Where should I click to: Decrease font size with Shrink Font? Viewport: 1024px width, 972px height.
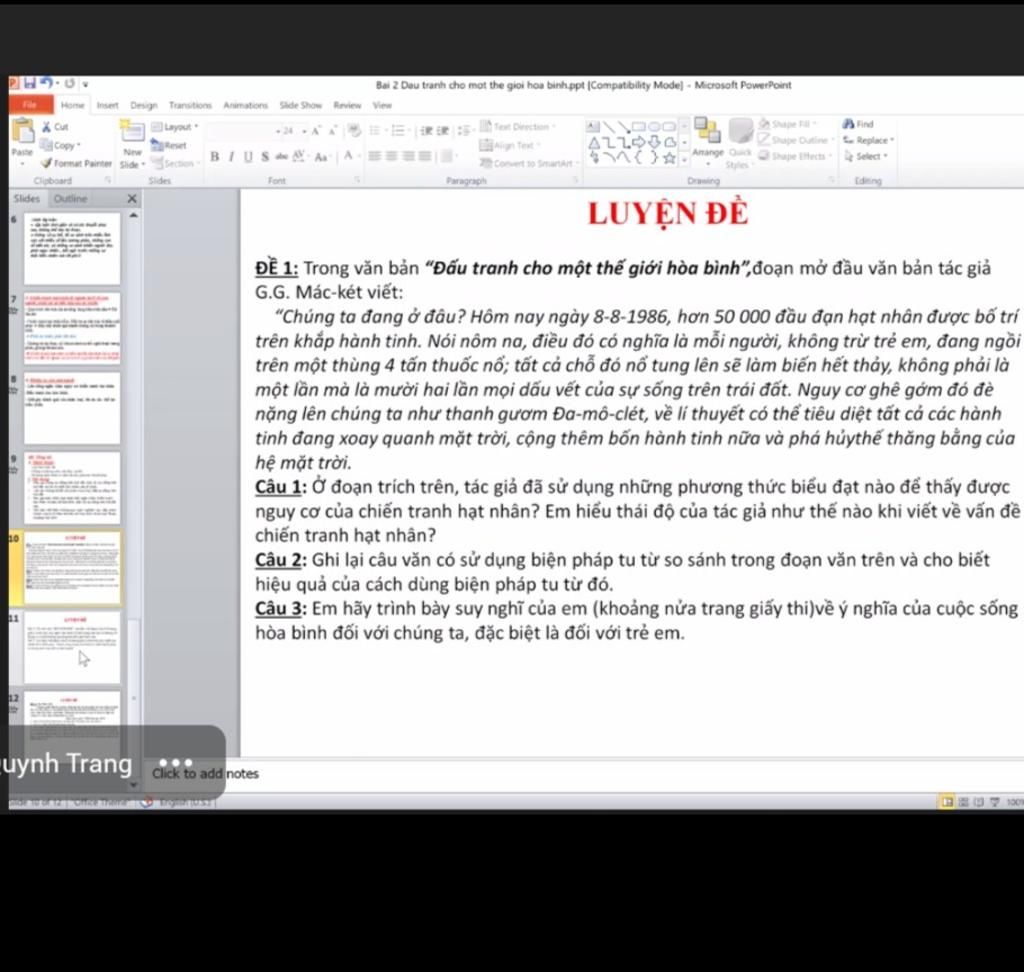(332, 131)
